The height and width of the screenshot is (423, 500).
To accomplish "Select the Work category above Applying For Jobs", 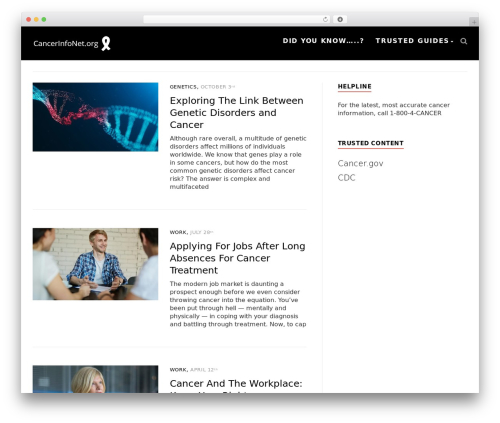I will [x=178, y=232].
